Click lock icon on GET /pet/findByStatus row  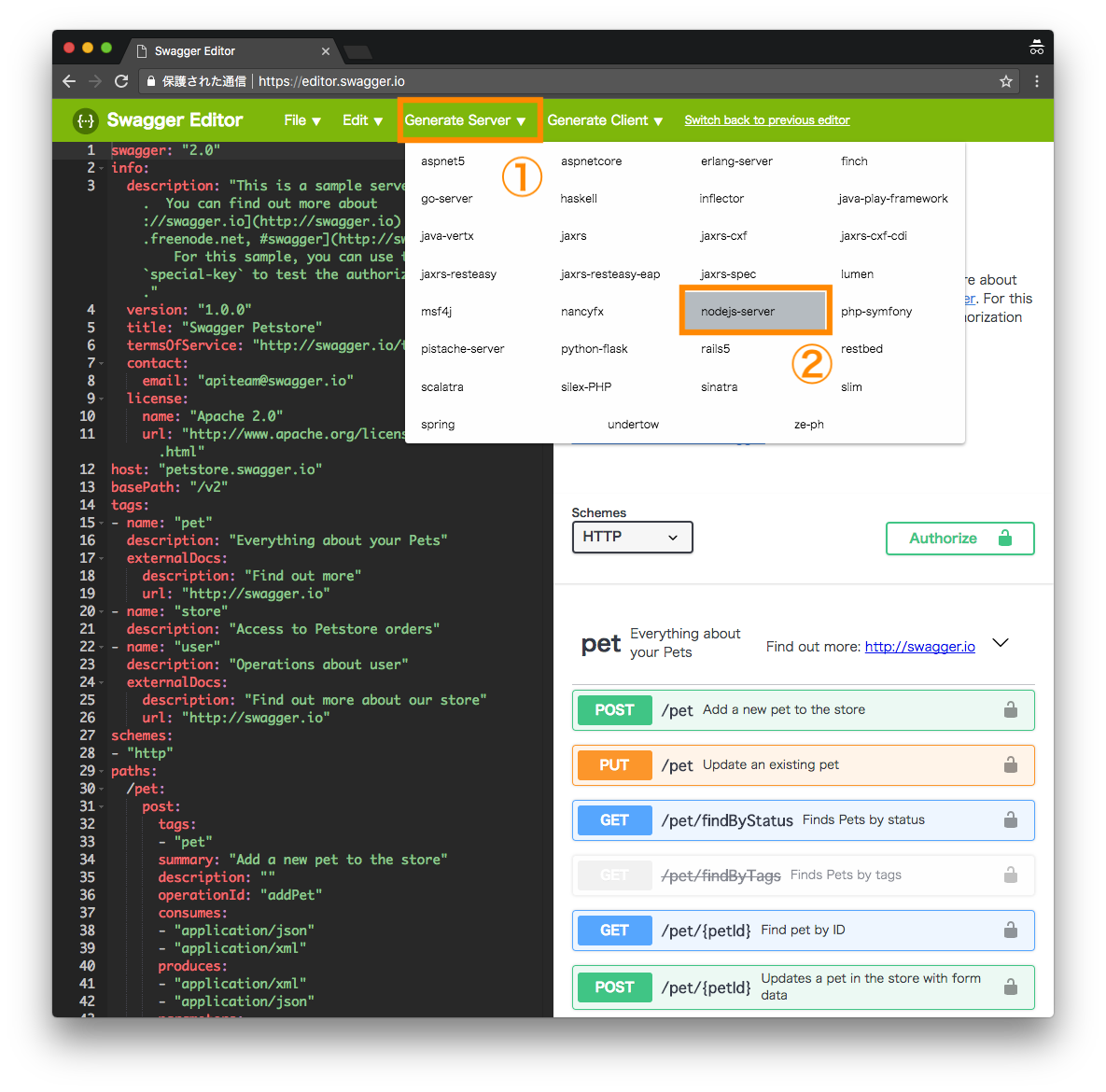point(1010,820)
